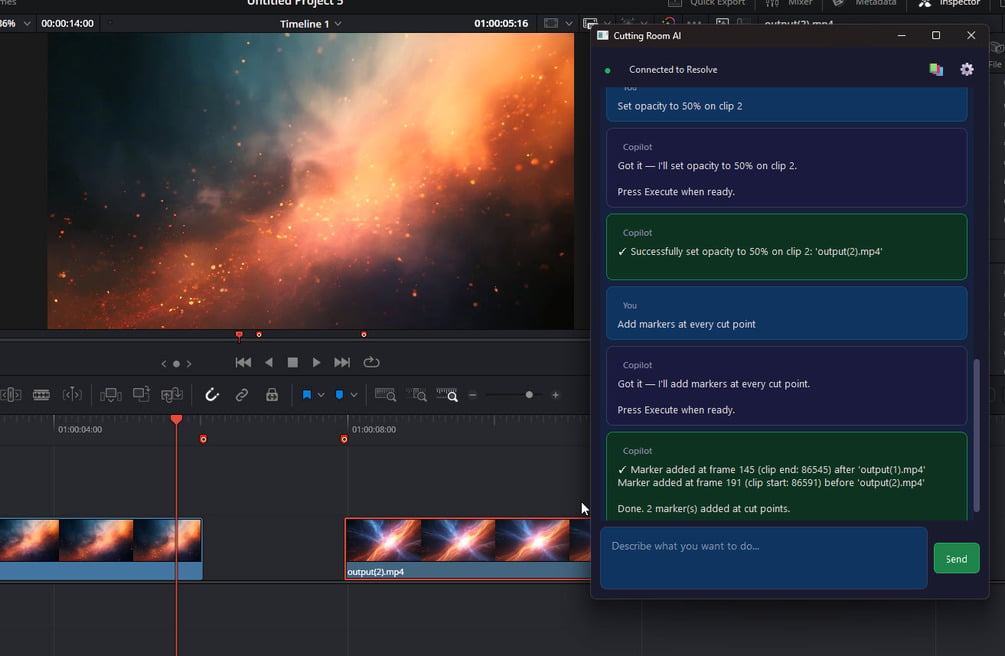1005x656 pixels.
Task: Add a blue marker to the timeline
Action: (x=339, y=395)
